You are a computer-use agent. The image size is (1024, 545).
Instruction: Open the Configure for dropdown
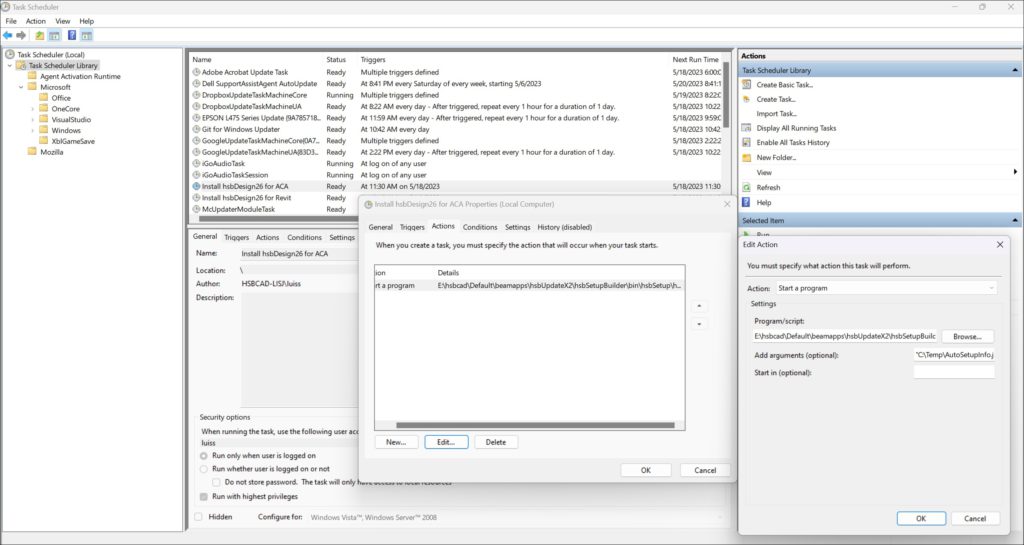click(x=514, y=518)
